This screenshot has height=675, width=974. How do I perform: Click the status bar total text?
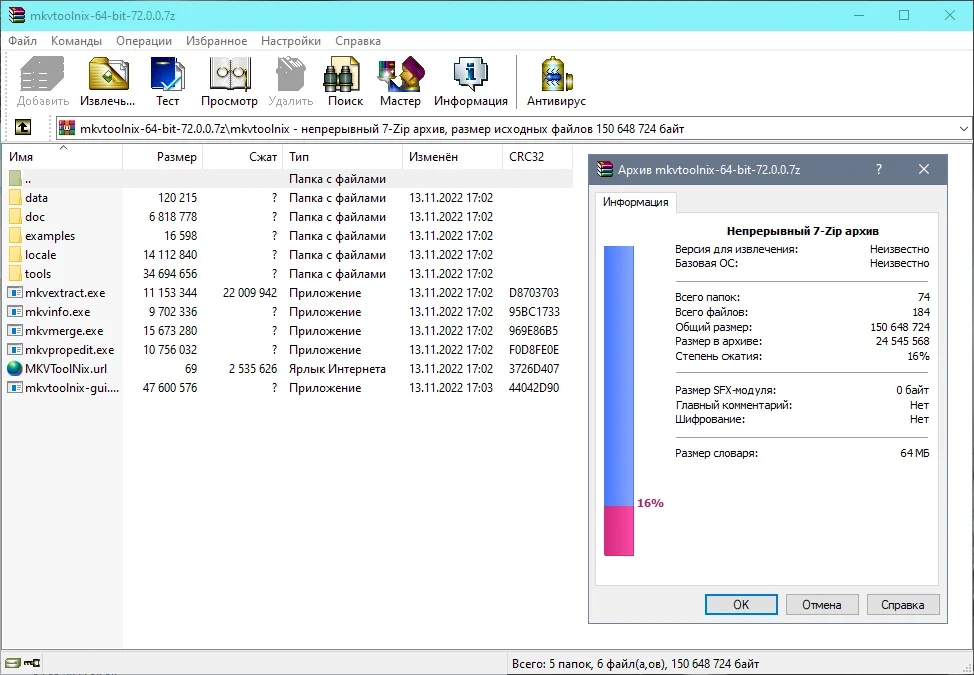tap(635, 663)
